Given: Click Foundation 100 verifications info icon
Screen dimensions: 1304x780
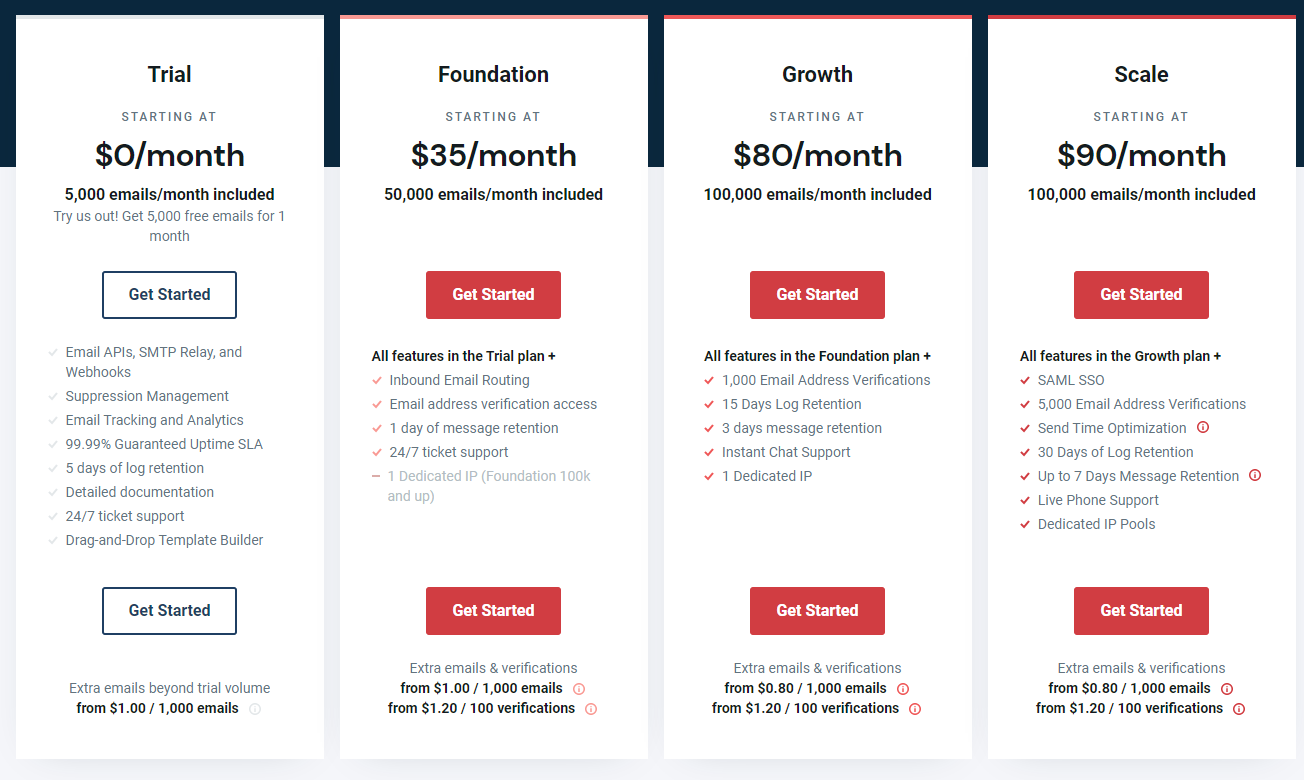Looking at the screenshot, I should (x=591, y=709).
